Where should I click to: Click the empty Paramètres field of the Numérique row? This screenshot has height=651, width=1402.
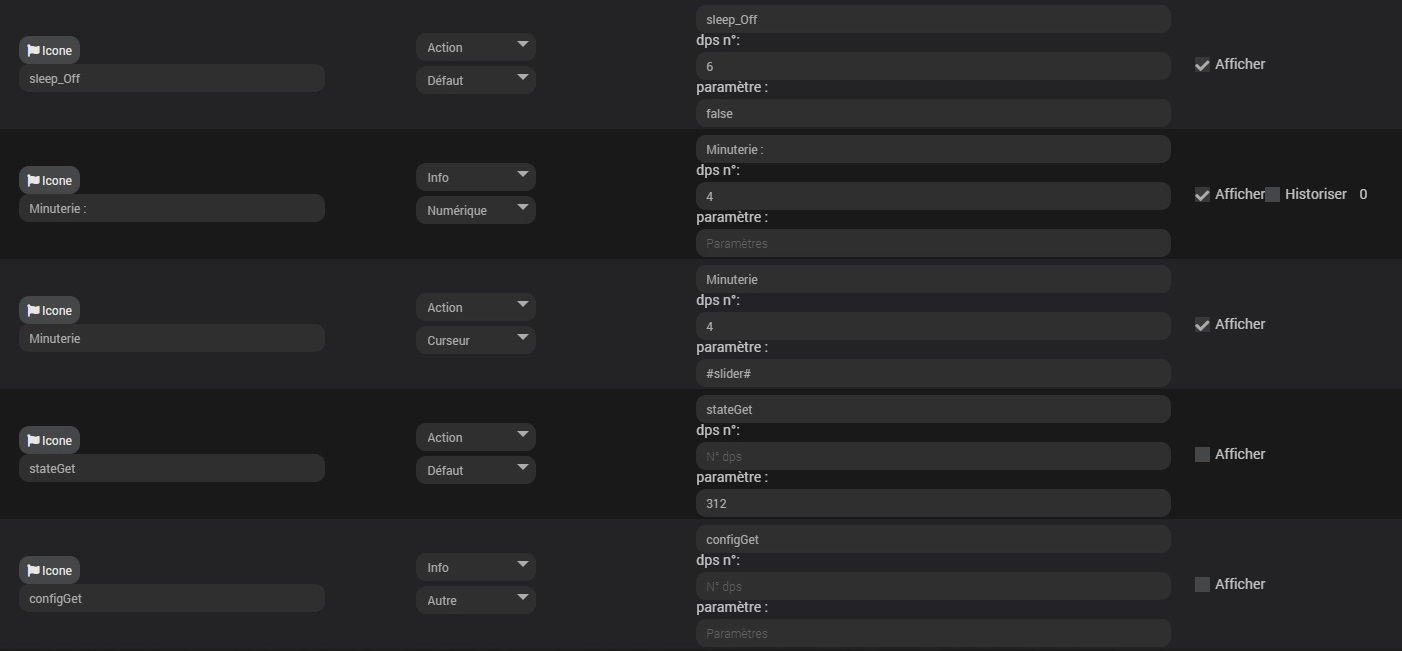point(933,243)
